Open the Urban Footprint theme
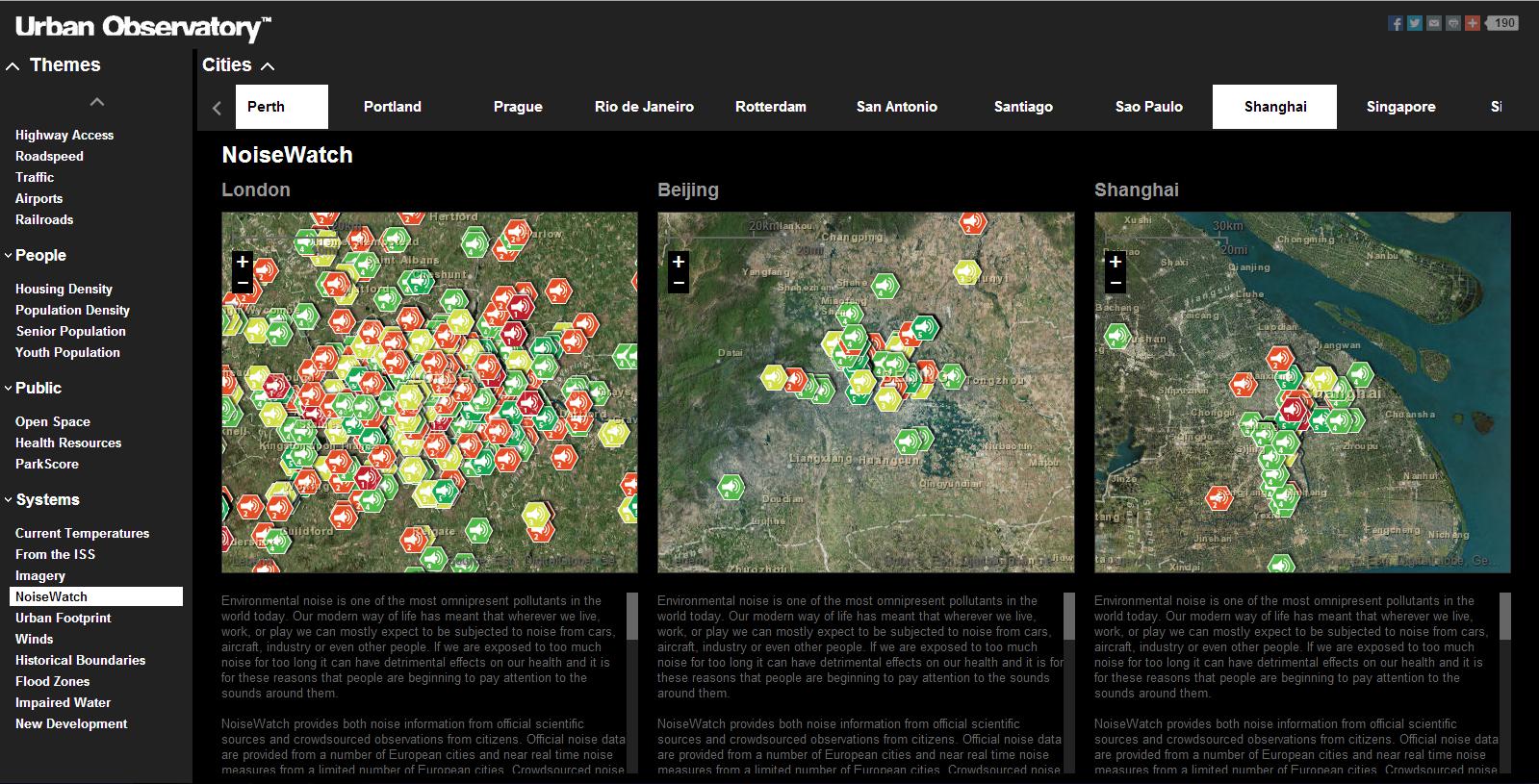 coord(64,618)
